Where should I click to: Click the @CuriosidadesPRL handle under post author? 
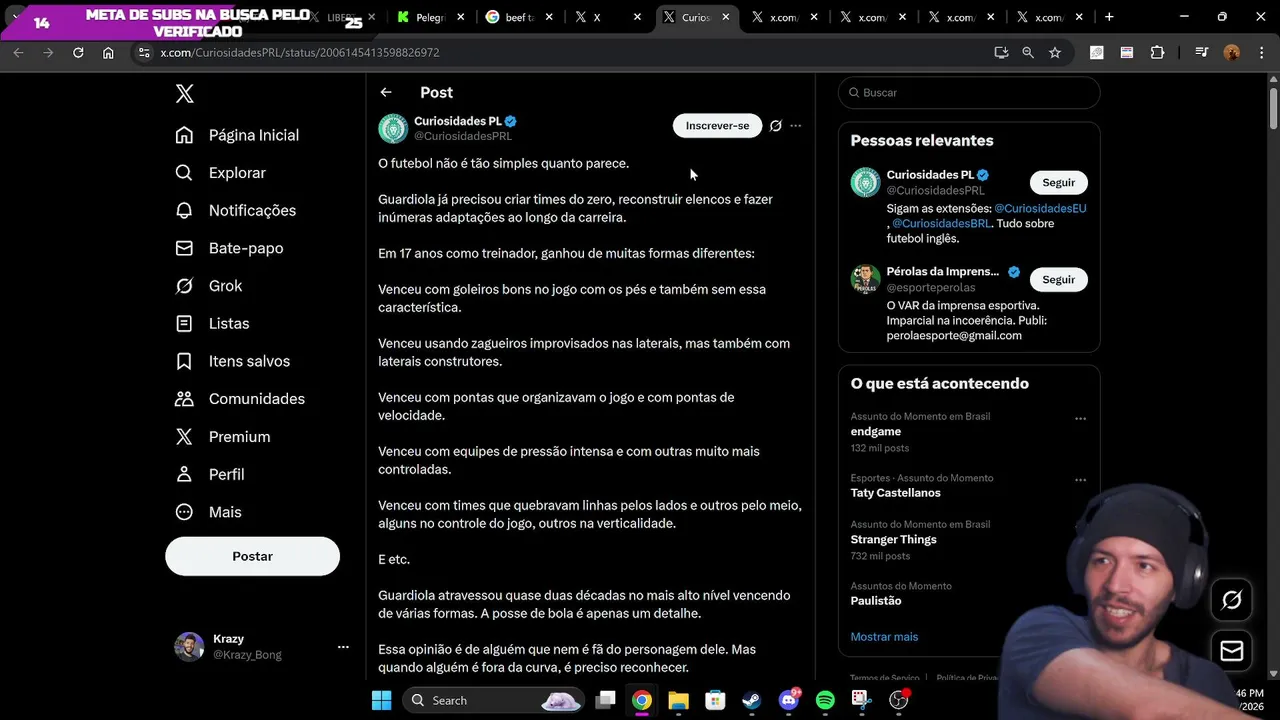(x=463, y=136)
